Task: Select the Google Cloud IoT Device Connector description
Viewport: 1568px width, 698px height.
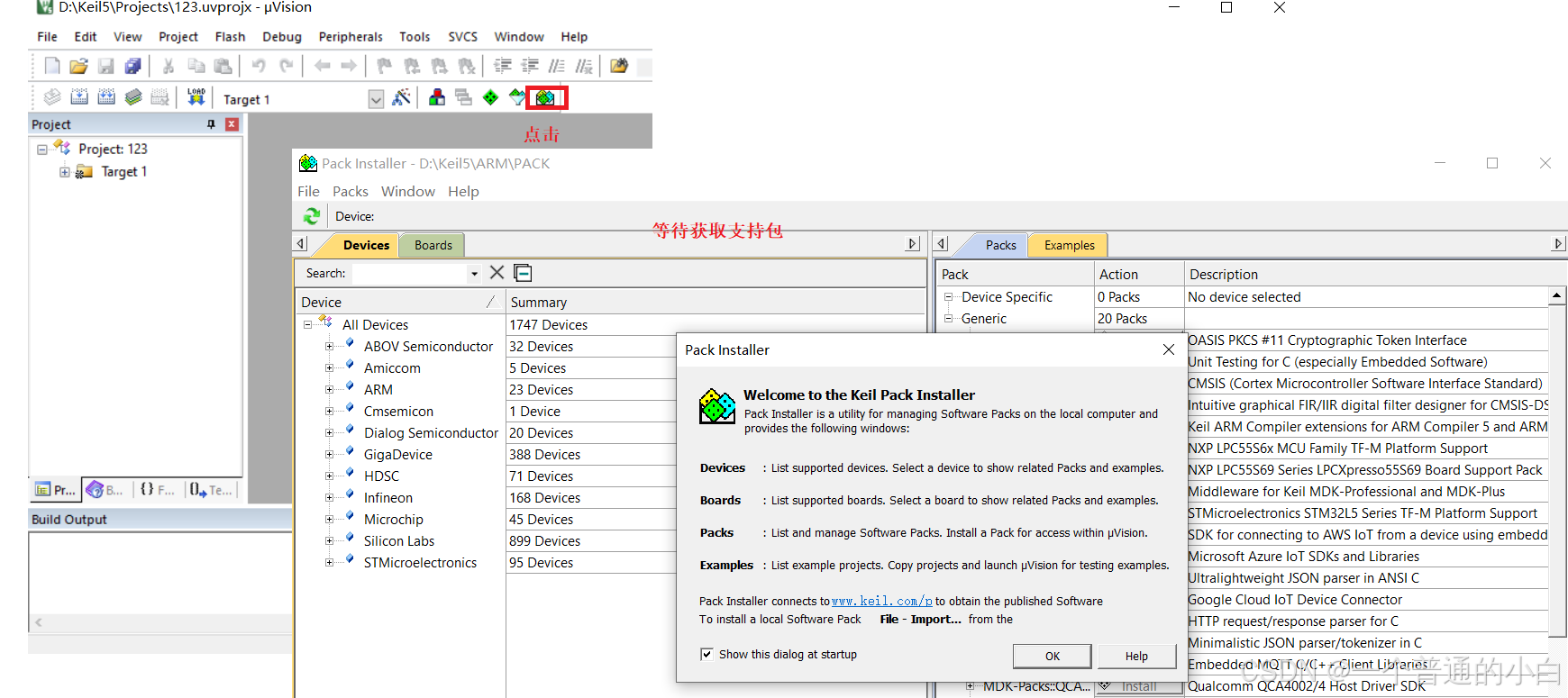Action: click(1295, 599)
